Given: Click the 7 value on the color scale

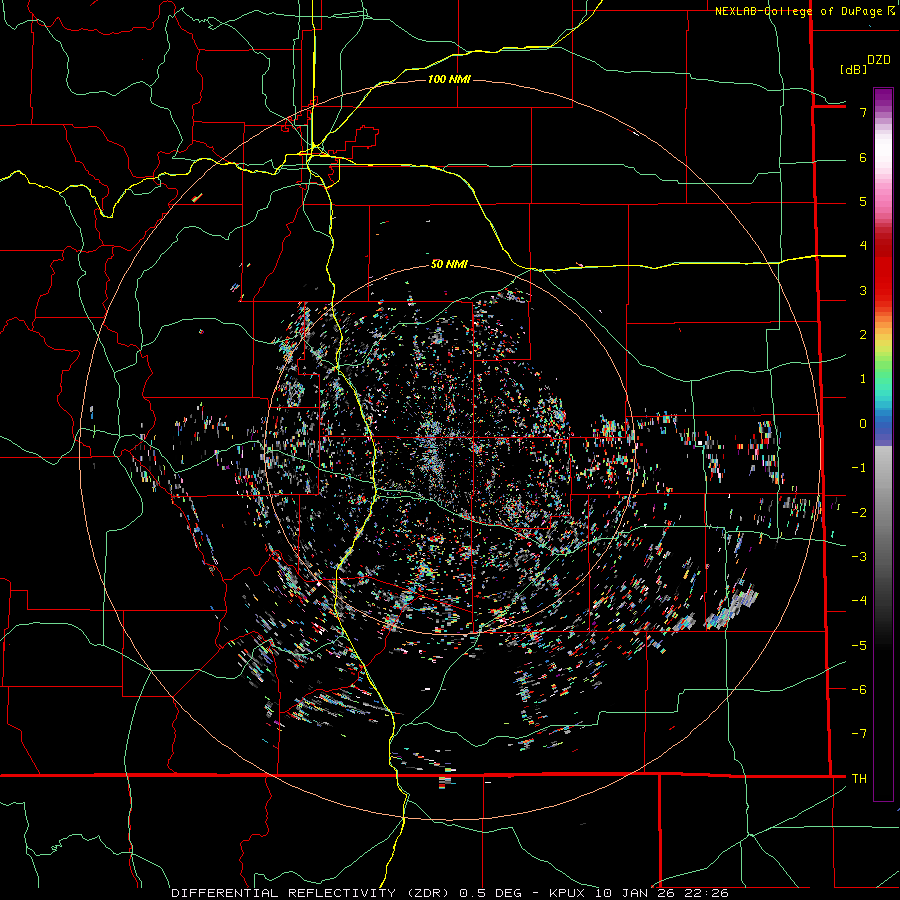Looking at the screenshot, I should point(863,112).
